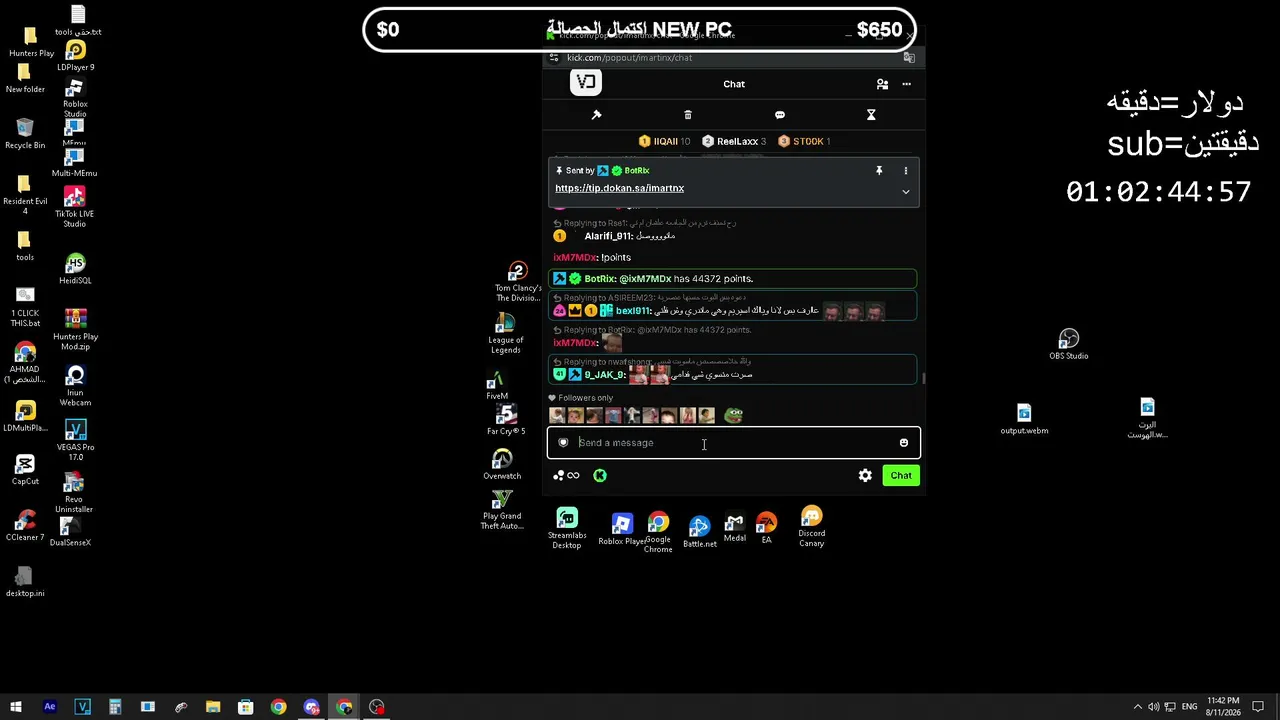Viewport: 1280px width, 720px height.
Task: Click the hourglass slow mode icon
Action: [871, 115]
